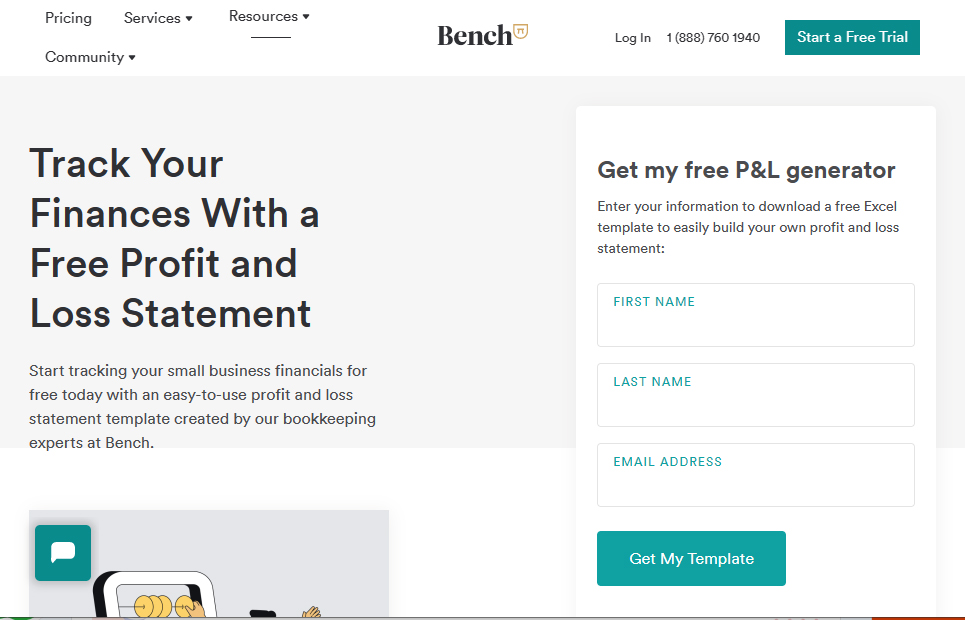Screen dimensions: 965x620
Task: Click the Bench logo
Action: coord(482,35)
